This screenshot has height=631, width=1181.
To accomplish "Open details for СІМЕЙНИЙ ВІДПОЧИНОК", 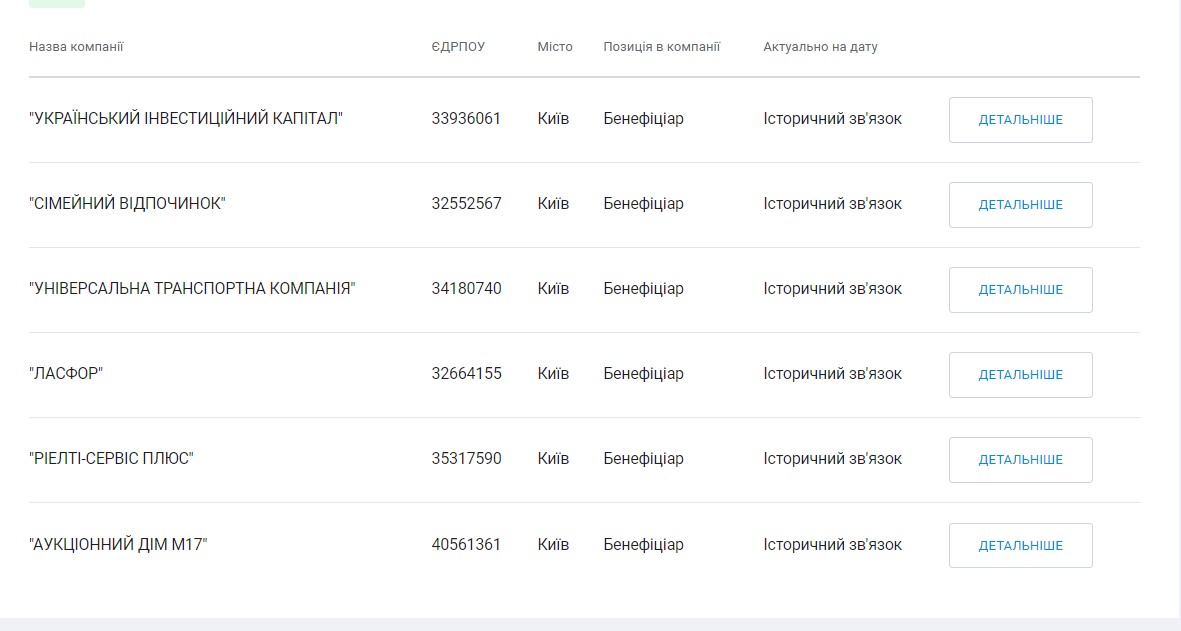I will point(1020,205).
